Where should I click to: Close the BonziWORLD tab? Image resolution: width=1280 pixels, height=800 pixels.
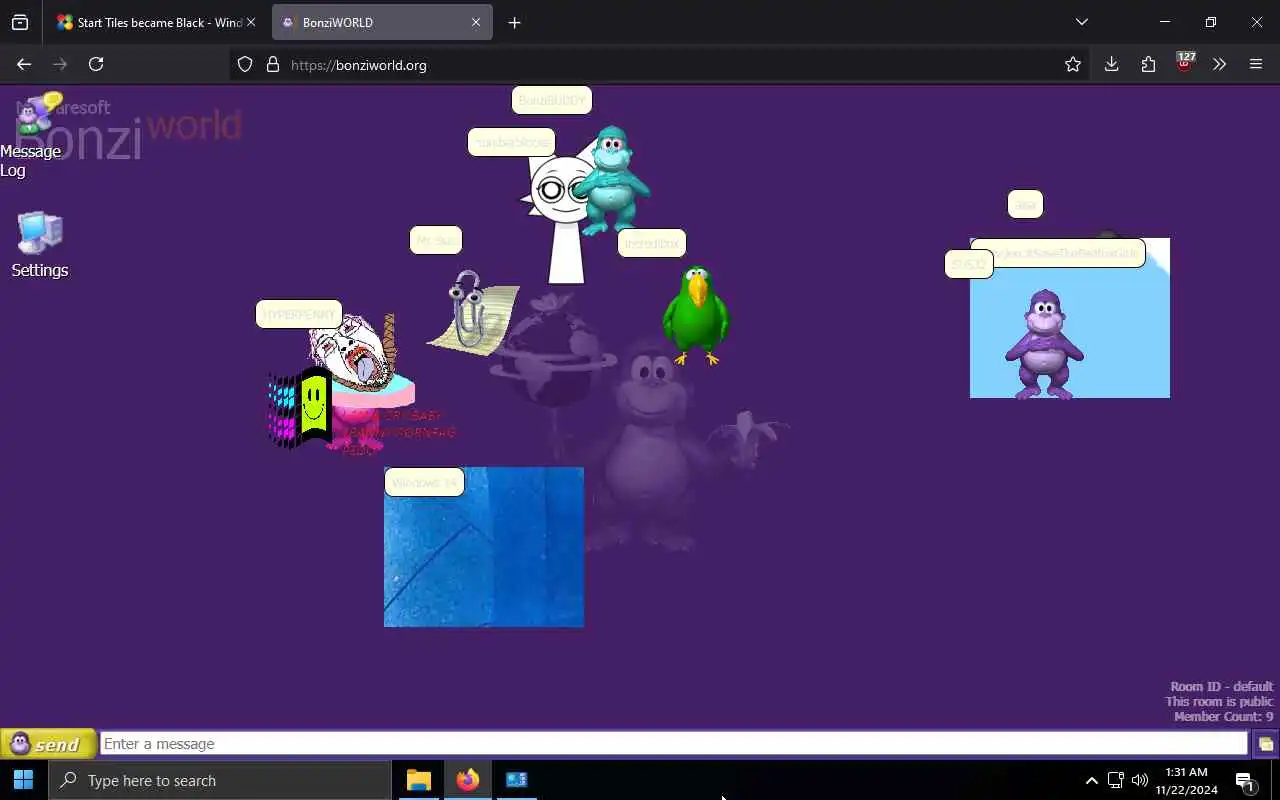point(476,22)
